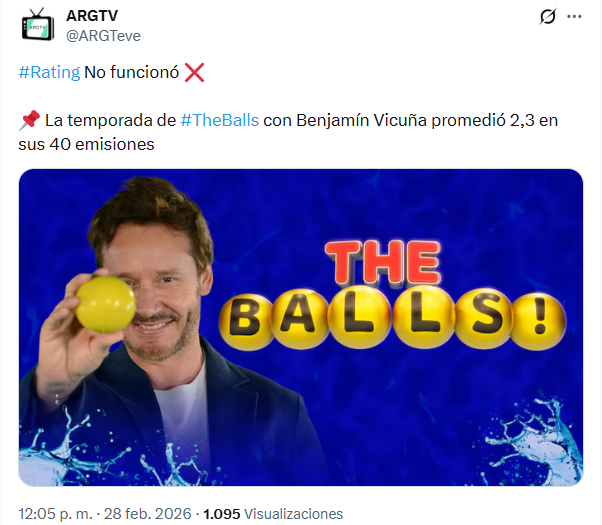The width and height of the screenshot is (602, 525).
Task: Open the three-dot more options menu
Action: (574, 16)
